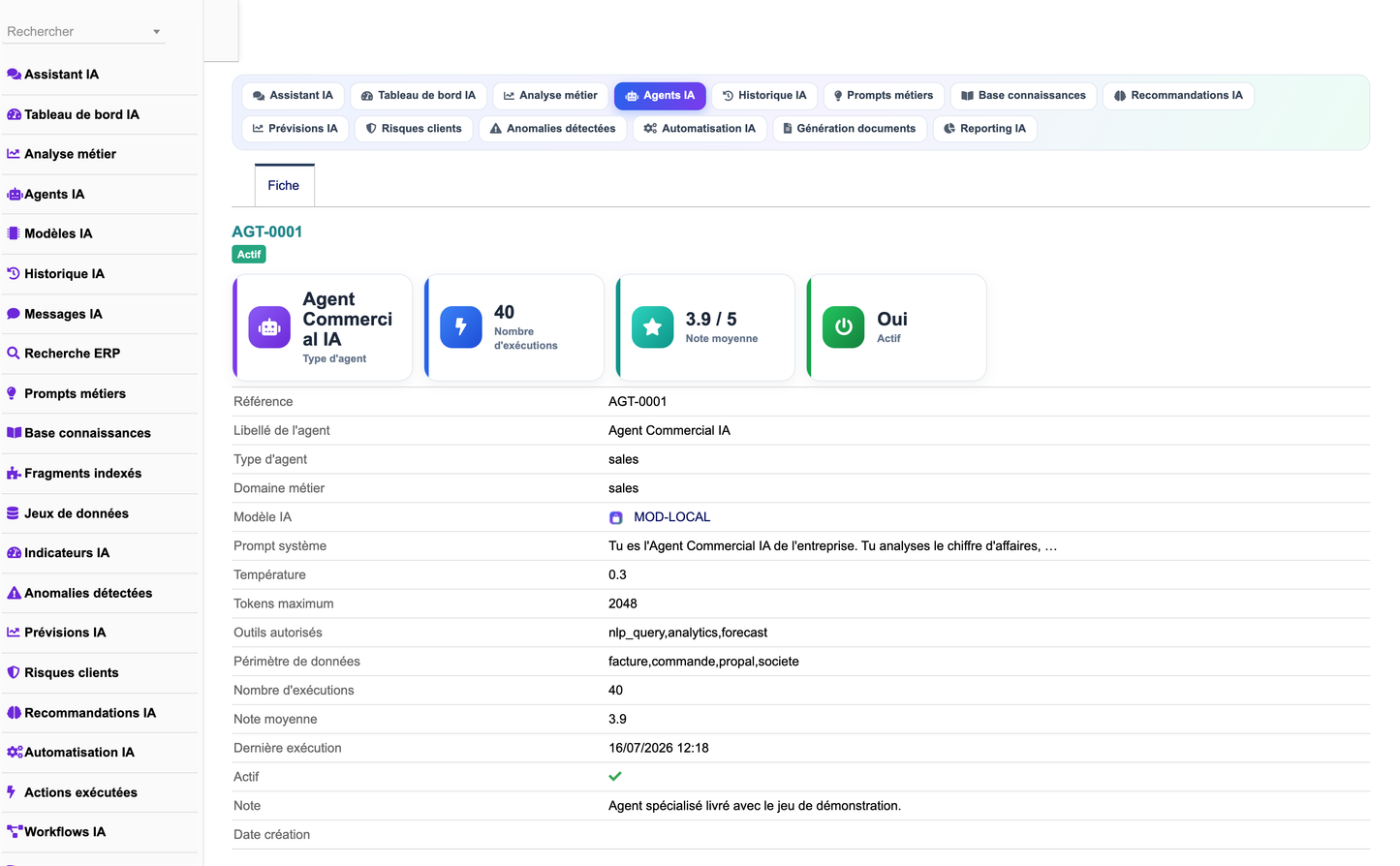Click the Messages IA bubble icon in sidebar
The width and height of the screenshot is (1400, 866).
click(x=14, y=314)
